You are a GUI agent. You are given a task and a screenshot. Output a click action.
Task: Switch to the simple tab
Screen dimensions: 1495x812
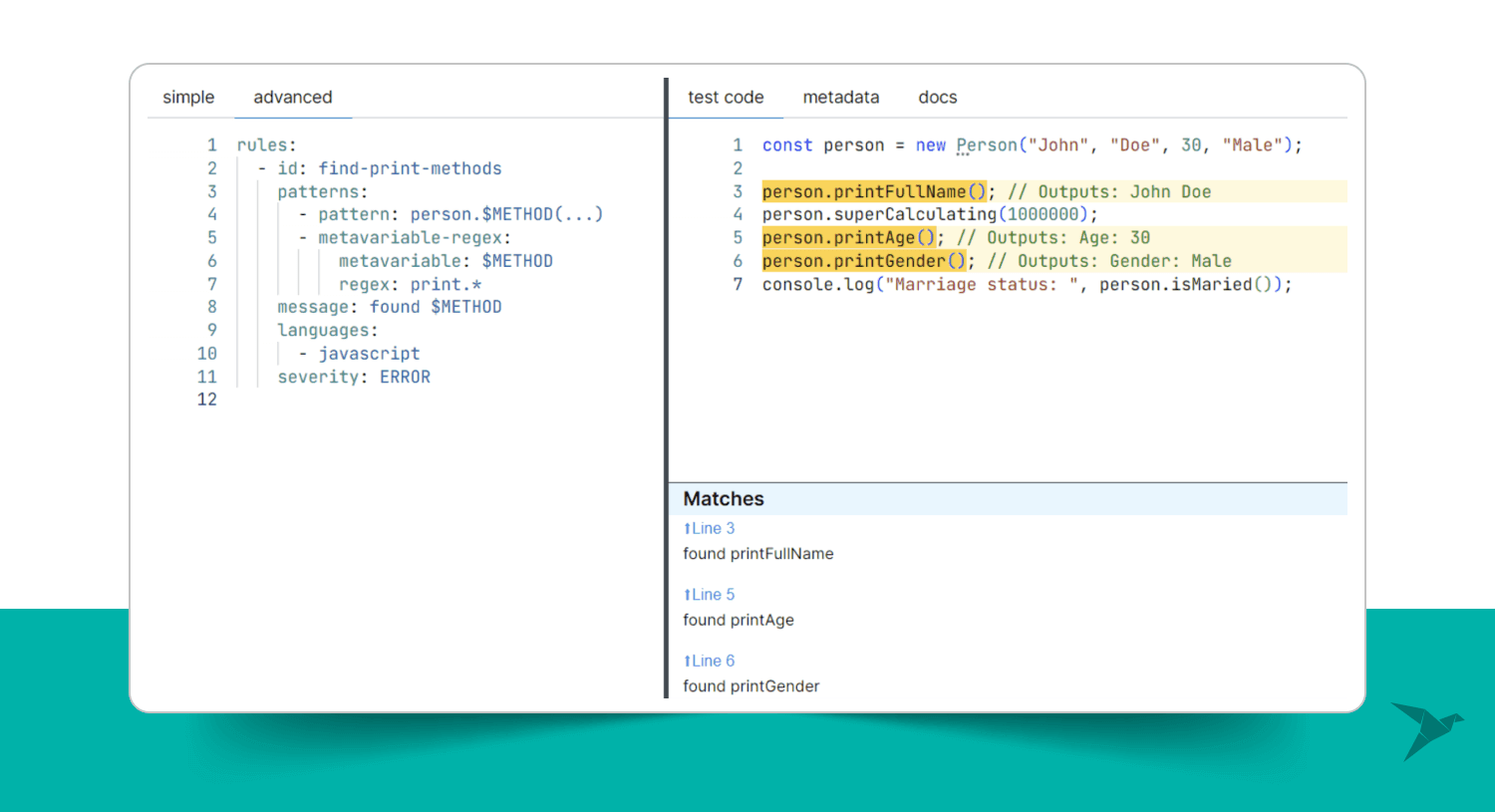188,97
